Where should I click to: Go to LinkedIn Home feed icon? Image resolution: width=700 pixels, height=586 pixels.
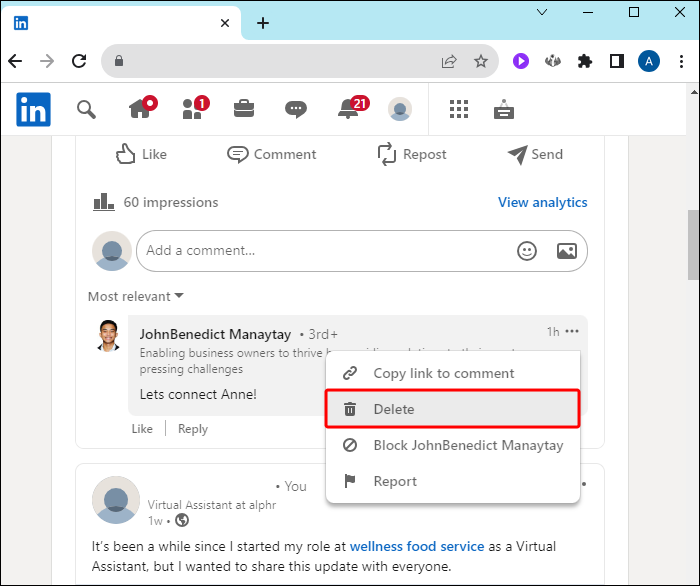pyautogui.click(x=141, y=109)
